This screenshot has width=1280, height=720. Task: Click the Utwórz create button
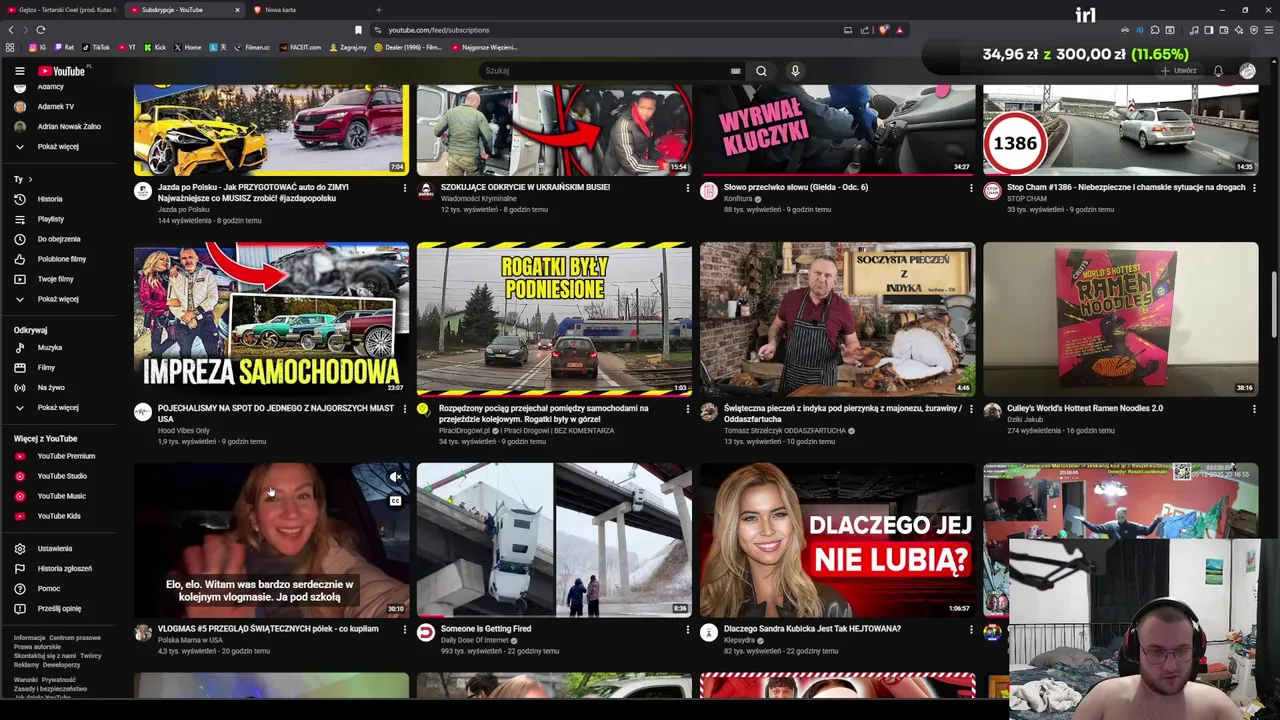click(x=1179, y=71)
